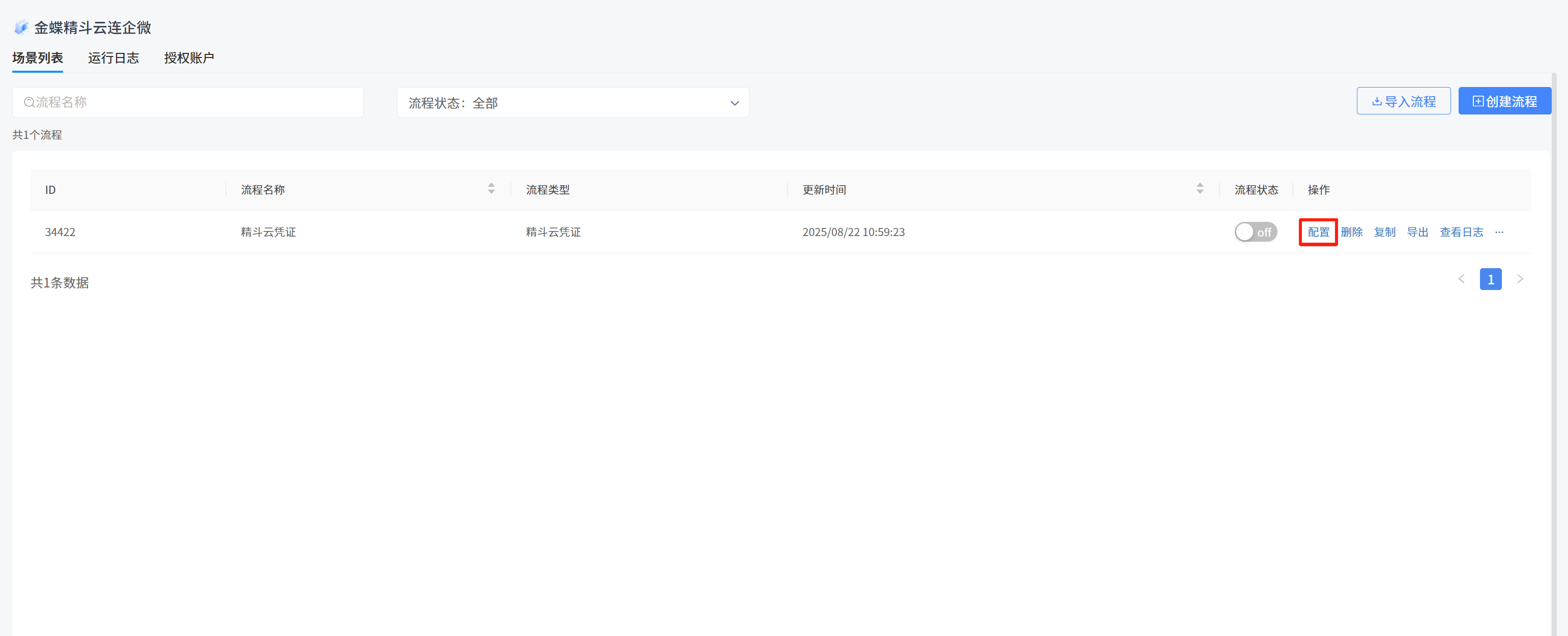1568x636 pixels.
Task: Sort by 流程名称 column arrows
Action: coord(490,189)
